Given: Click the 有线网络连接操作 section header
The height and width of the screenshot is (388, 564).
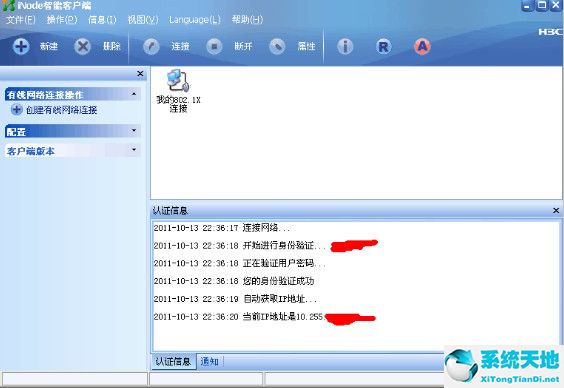Looking at the screenshot, I should [72, 95].
